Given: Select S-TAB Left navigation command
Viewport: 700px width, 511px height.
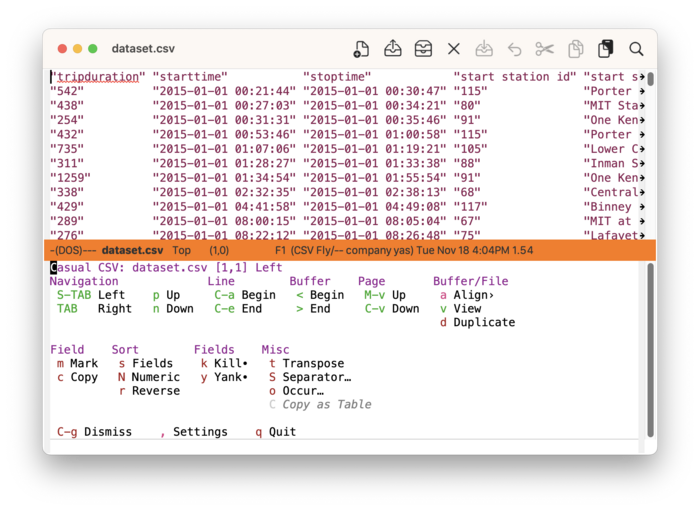Looking at the screenshot, I should coord(91,295).
